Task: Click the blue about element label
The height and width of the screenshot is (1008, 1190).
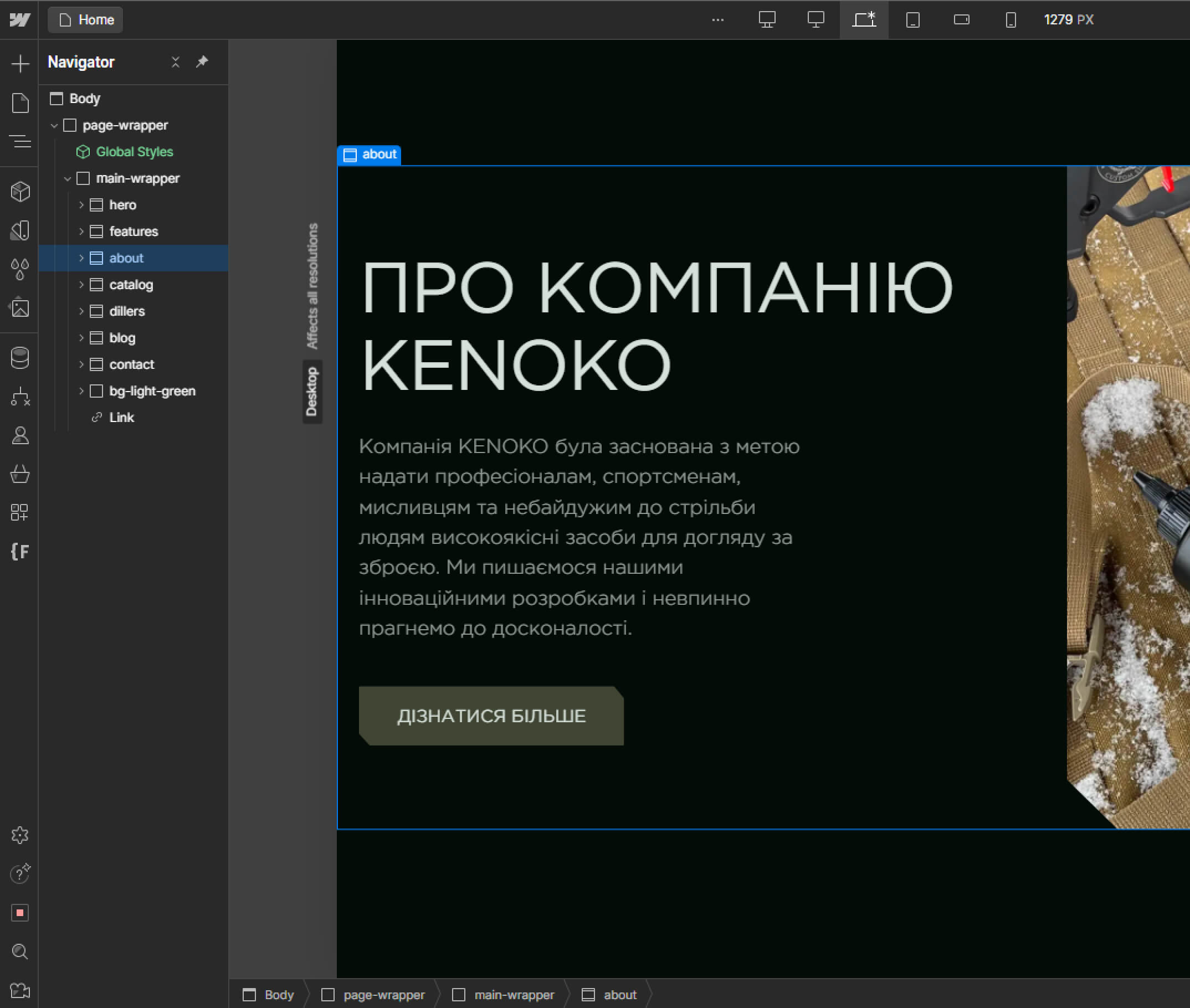Action: (x=369, y=155)
